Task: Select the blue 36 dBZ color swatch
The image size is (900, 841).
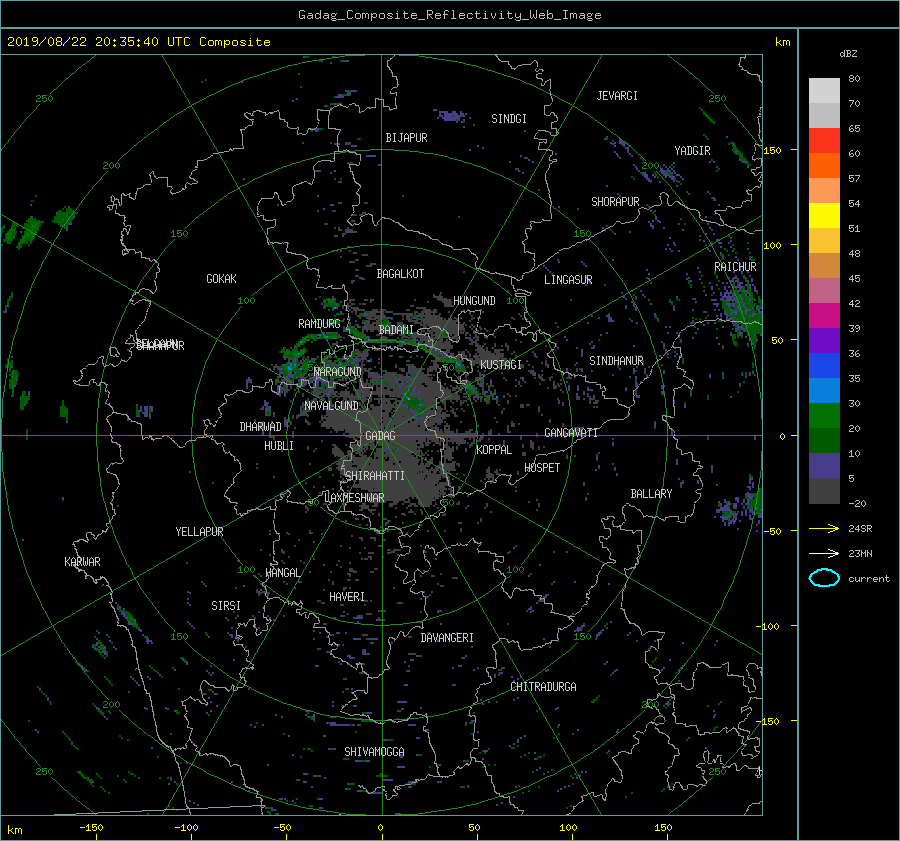Action: [x=824, y=366]
